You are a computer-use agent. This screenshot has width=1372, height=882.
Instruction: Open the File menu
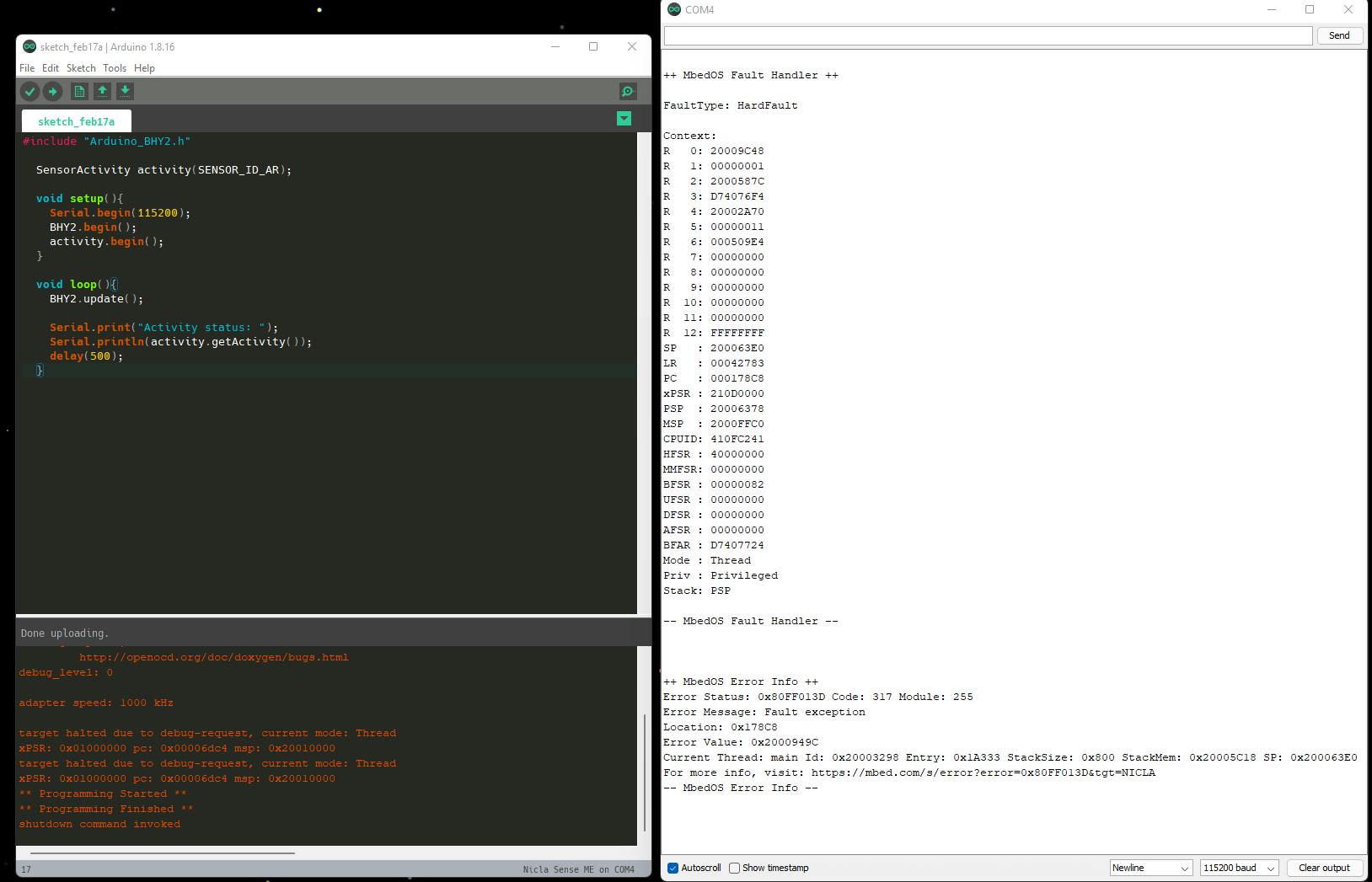coord(27,68)
